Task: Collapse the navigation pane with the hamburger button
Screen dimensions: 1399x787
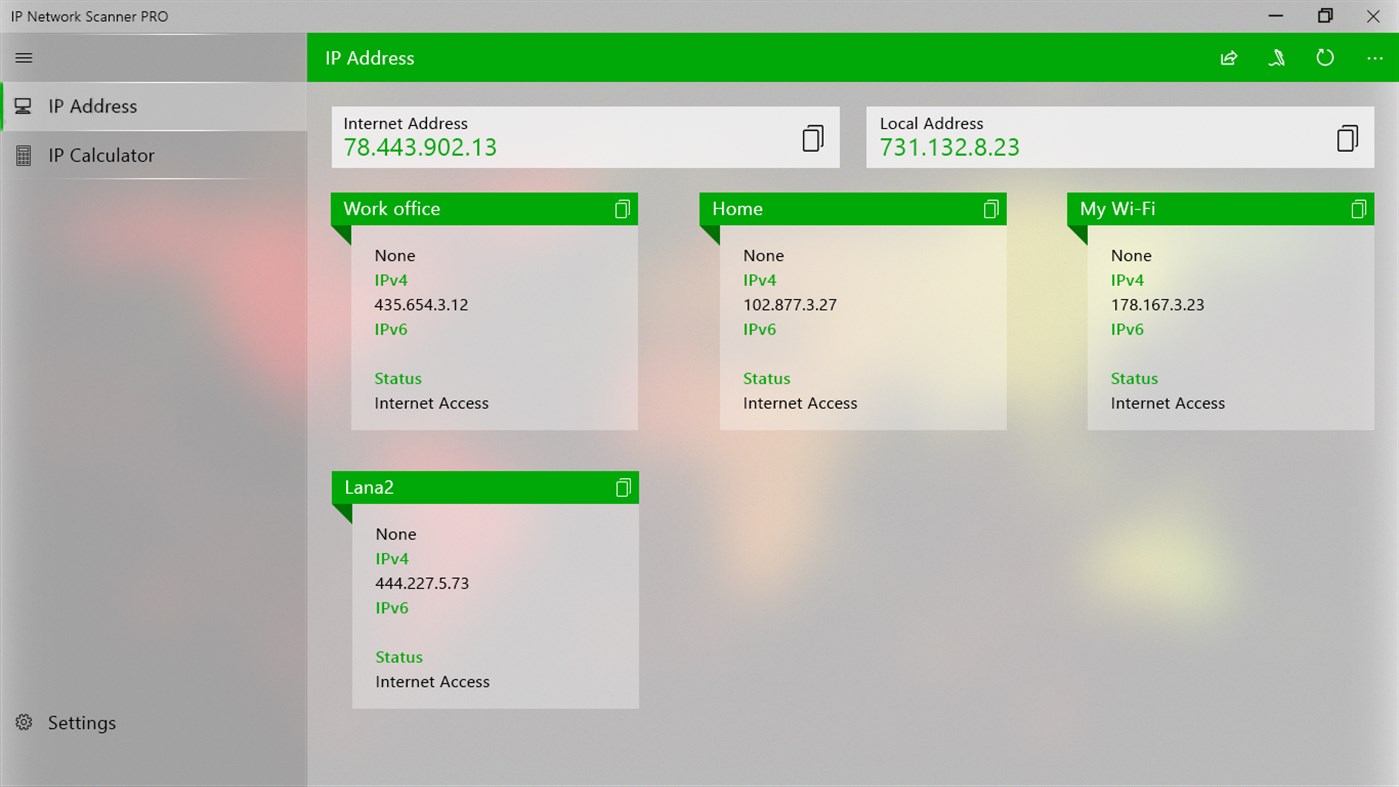Action: click(23, 57)
